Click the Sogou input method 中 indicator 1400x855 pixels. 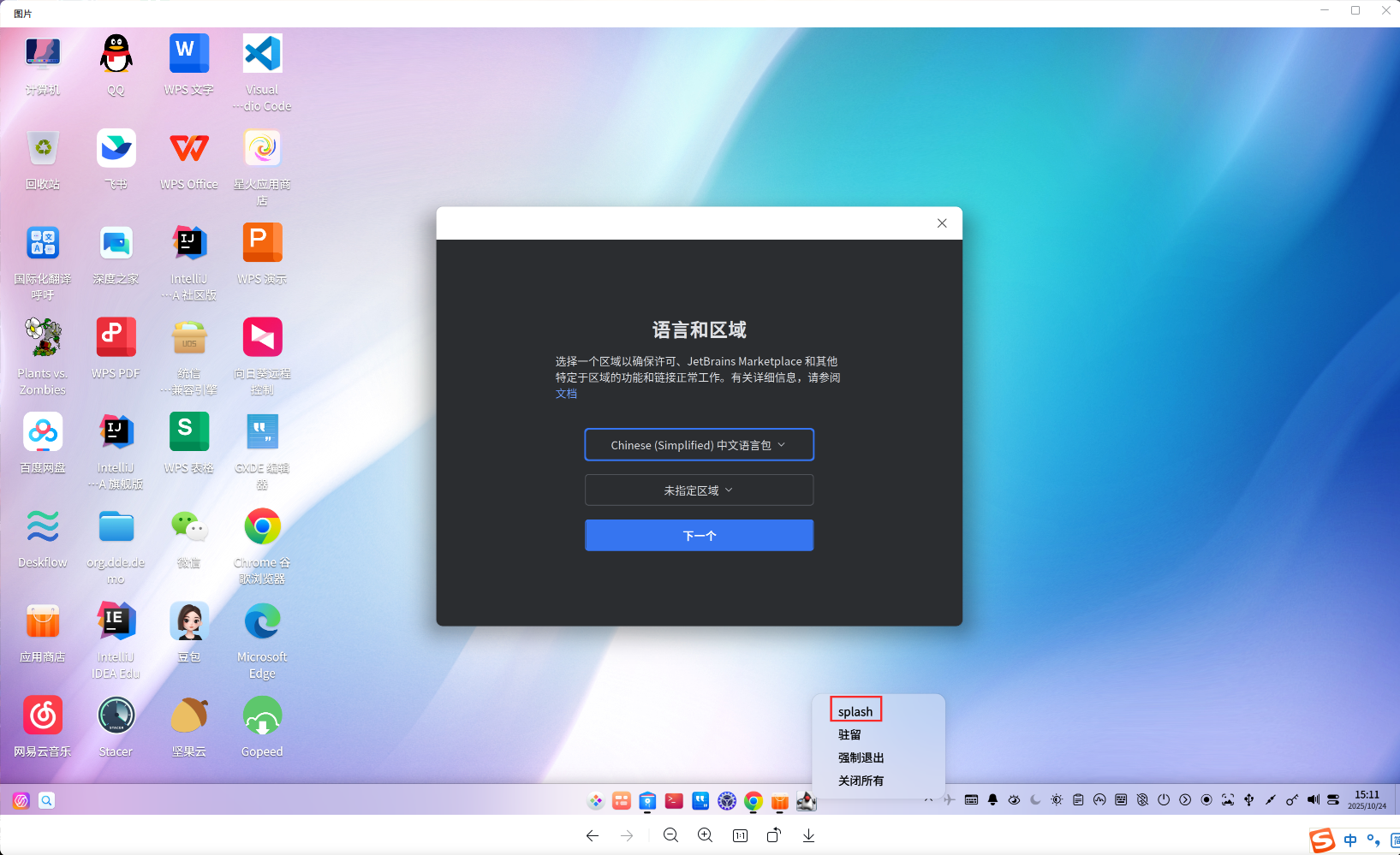1350,840
